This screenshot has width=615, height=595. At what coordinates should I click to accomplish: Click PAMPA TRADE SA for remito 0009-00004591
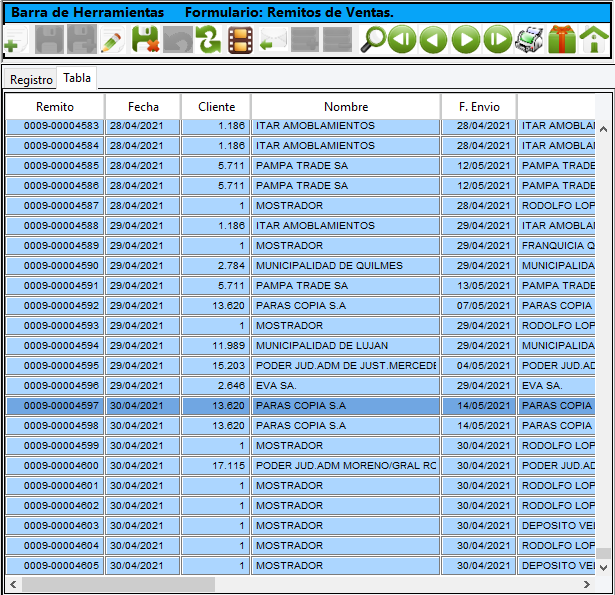pos(346,286)
